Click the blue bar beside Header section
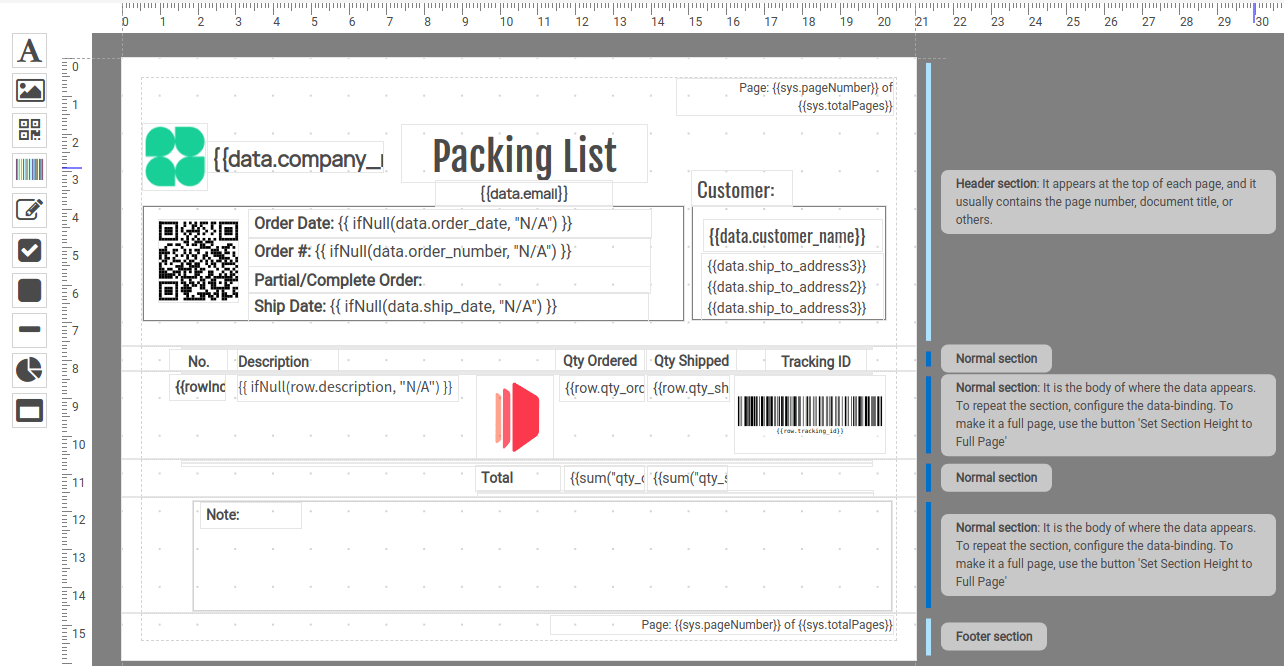The width and height of the screenshot is (1284, 666). (929, 202)
